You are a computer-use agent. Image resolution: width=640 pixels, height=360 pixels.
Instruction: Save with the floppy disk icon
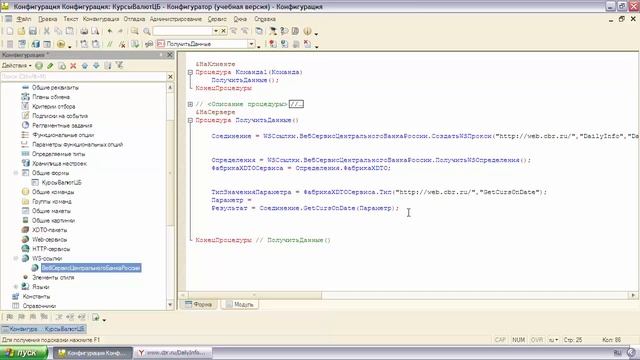(33, 31)
